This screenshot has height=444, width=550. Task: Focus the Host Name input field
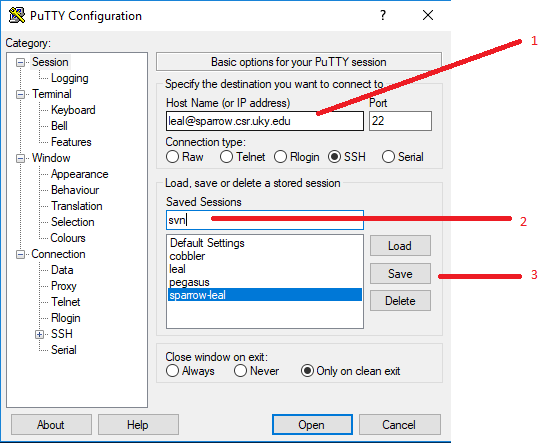[x=265, y=121]
